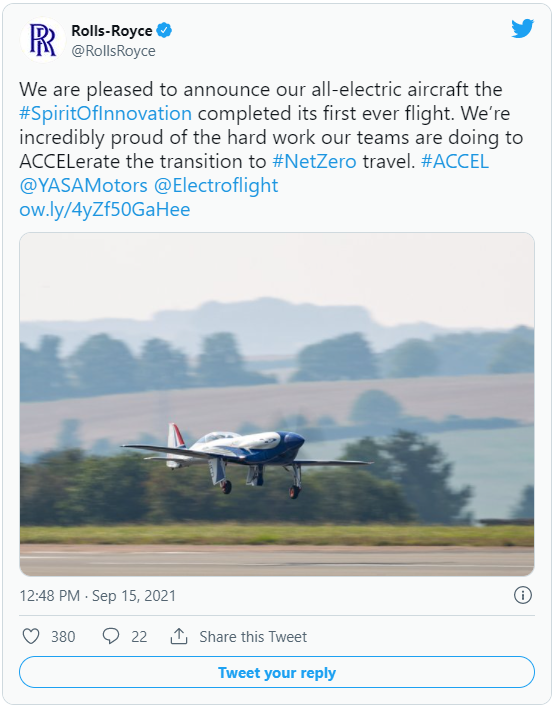Click the 380 likes count
The width and height of the screenshot is (557, 709).
point(63,637)
